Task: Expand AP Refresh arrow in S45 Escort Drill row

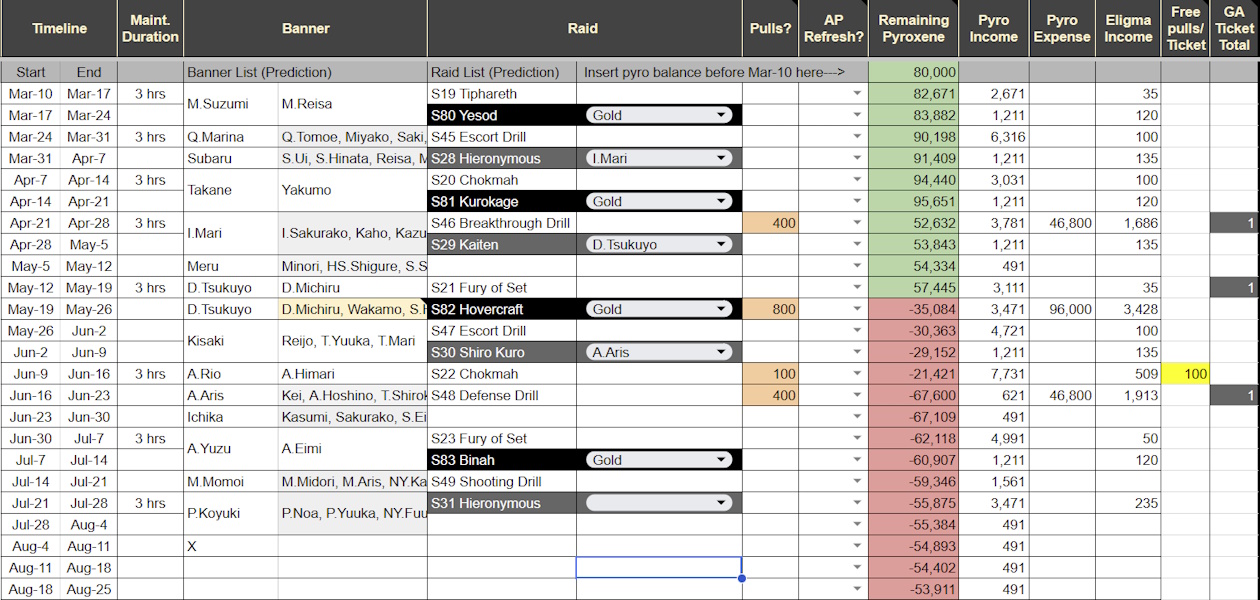Action: [x=857, y=137]
